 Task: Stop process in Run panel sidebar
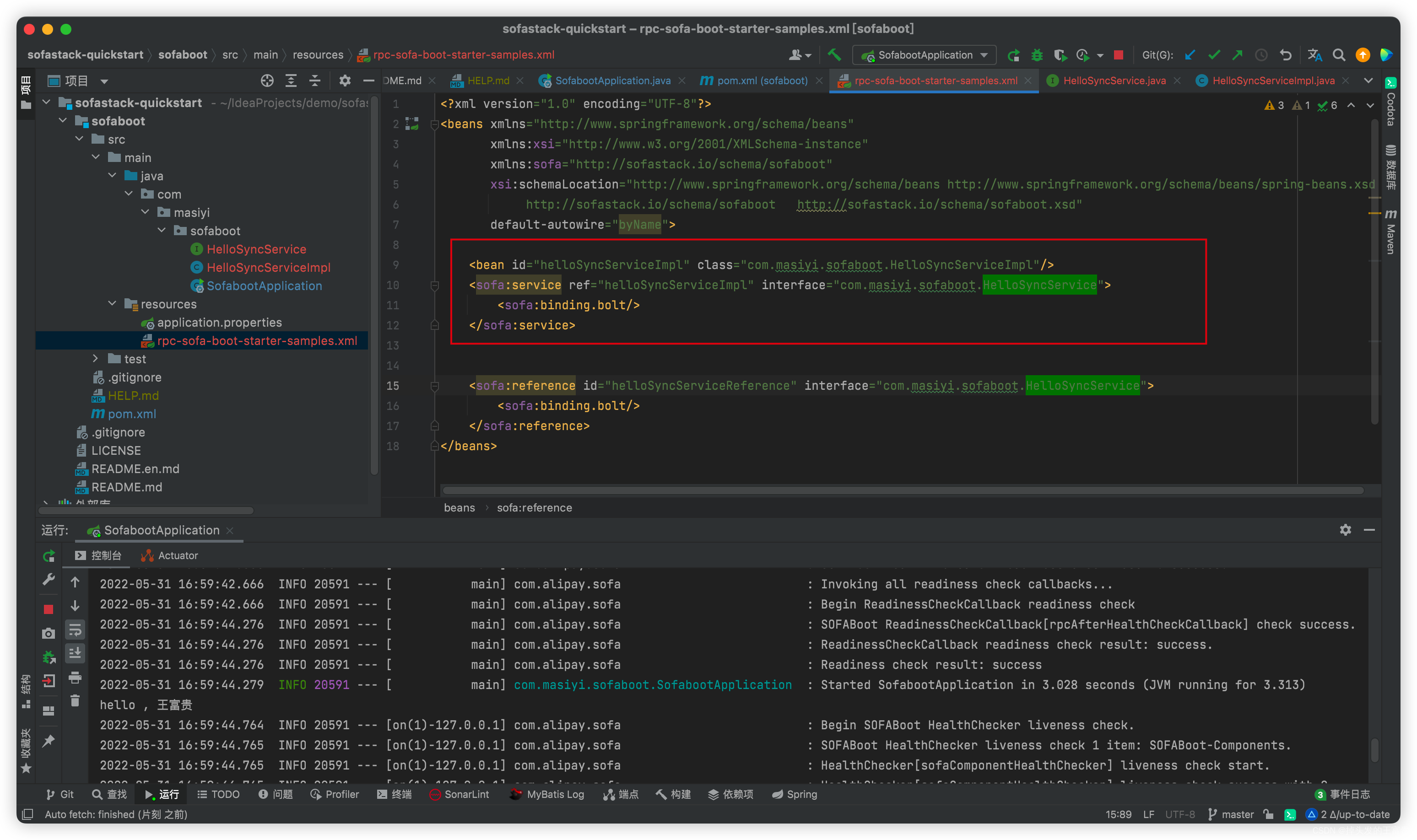[49, 609]
